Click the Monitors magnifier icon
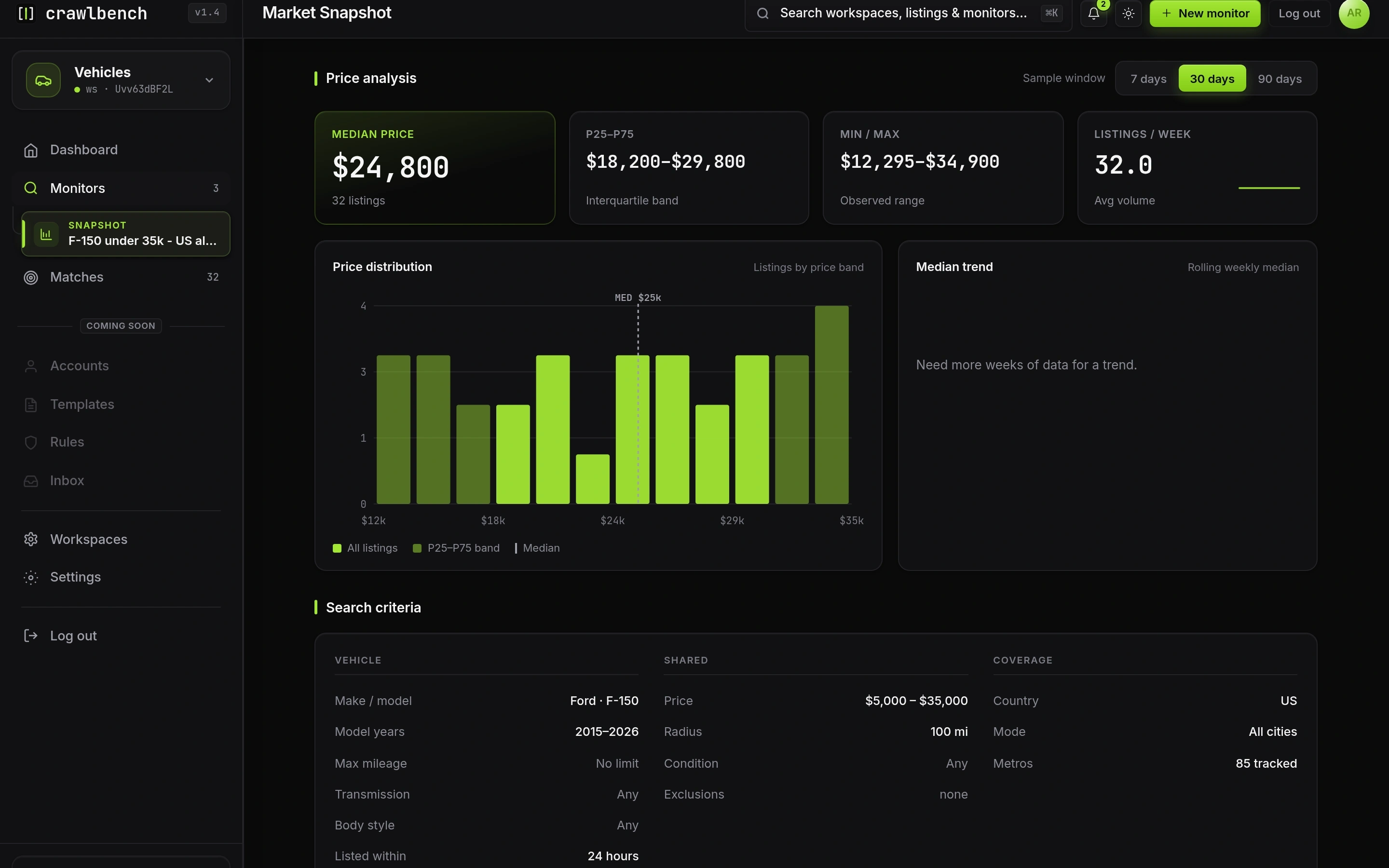The width and height of the screenshot is (1389, 868). coord(31,188)
